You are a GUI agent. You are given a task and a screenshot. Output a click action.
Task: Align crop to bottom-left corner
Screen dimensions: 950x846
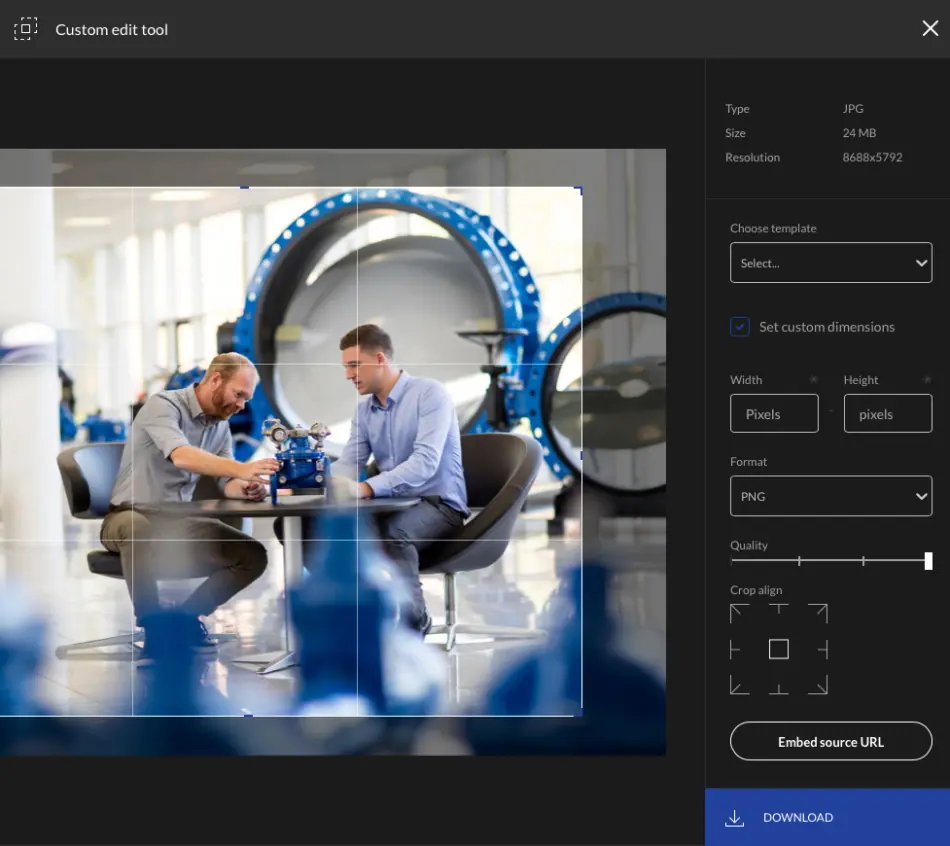tap(739, 685)
